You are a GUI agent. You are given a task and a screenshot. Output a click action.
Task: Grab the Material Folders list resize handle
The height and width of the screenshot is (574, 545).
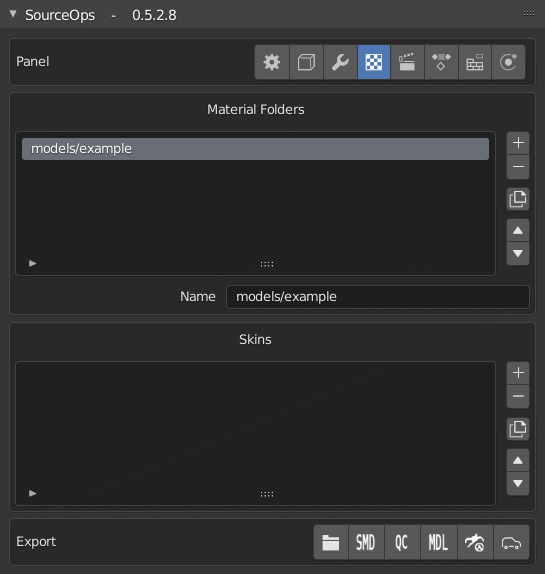pyautogui.click(x=267, y=264)
